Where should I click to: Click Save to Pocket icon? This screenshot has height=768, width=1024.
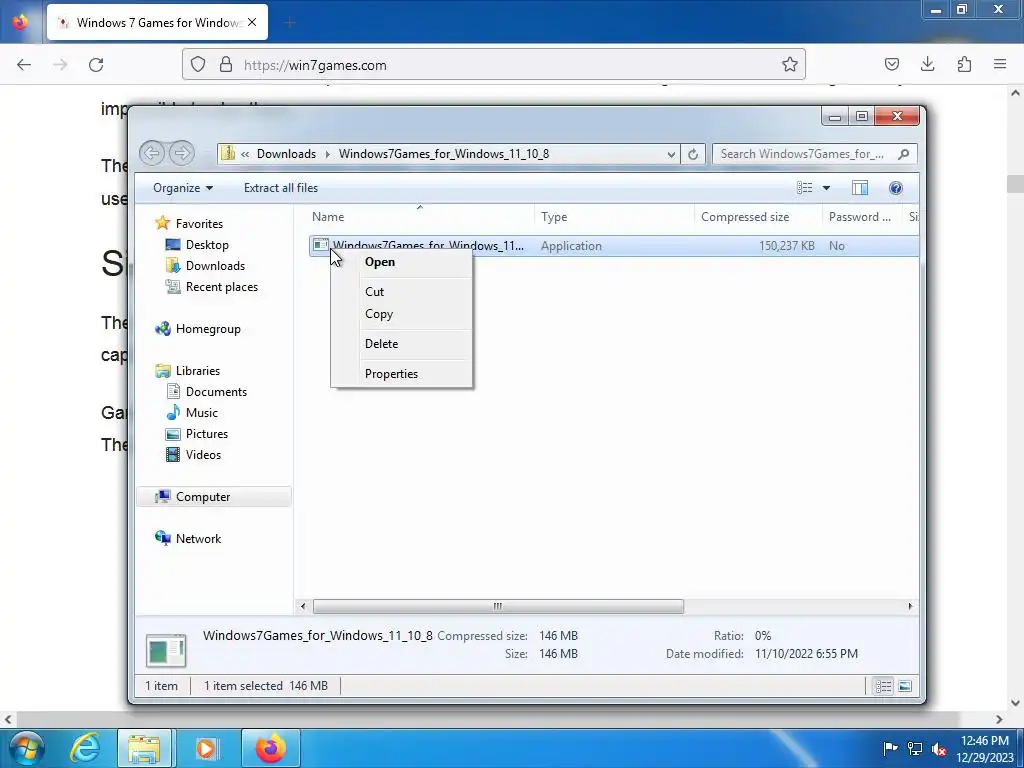pyautogui.click(x=892, y=64)
